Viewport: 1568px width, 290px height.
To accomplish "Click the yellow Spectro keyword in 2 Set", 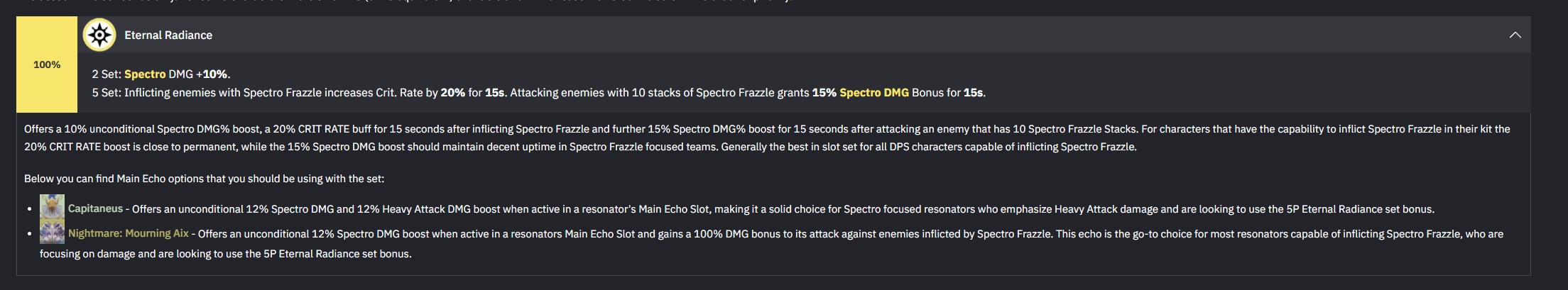I will (145, 74).
